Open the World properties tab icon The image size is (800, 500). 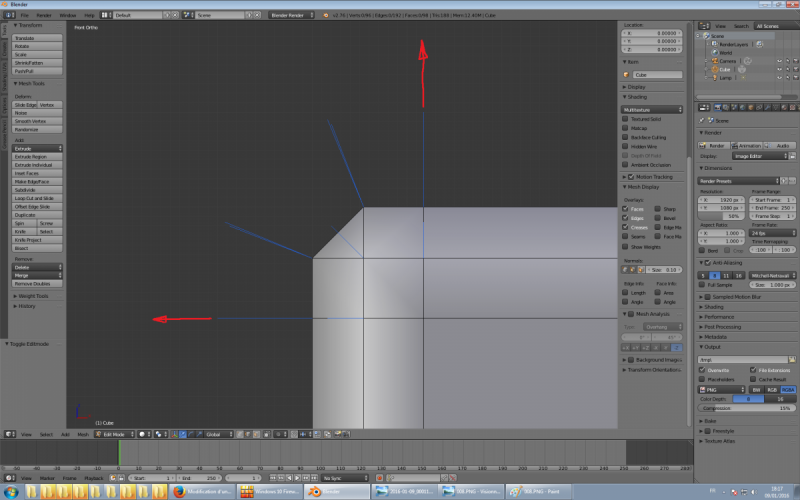click(x=742, y=107)
